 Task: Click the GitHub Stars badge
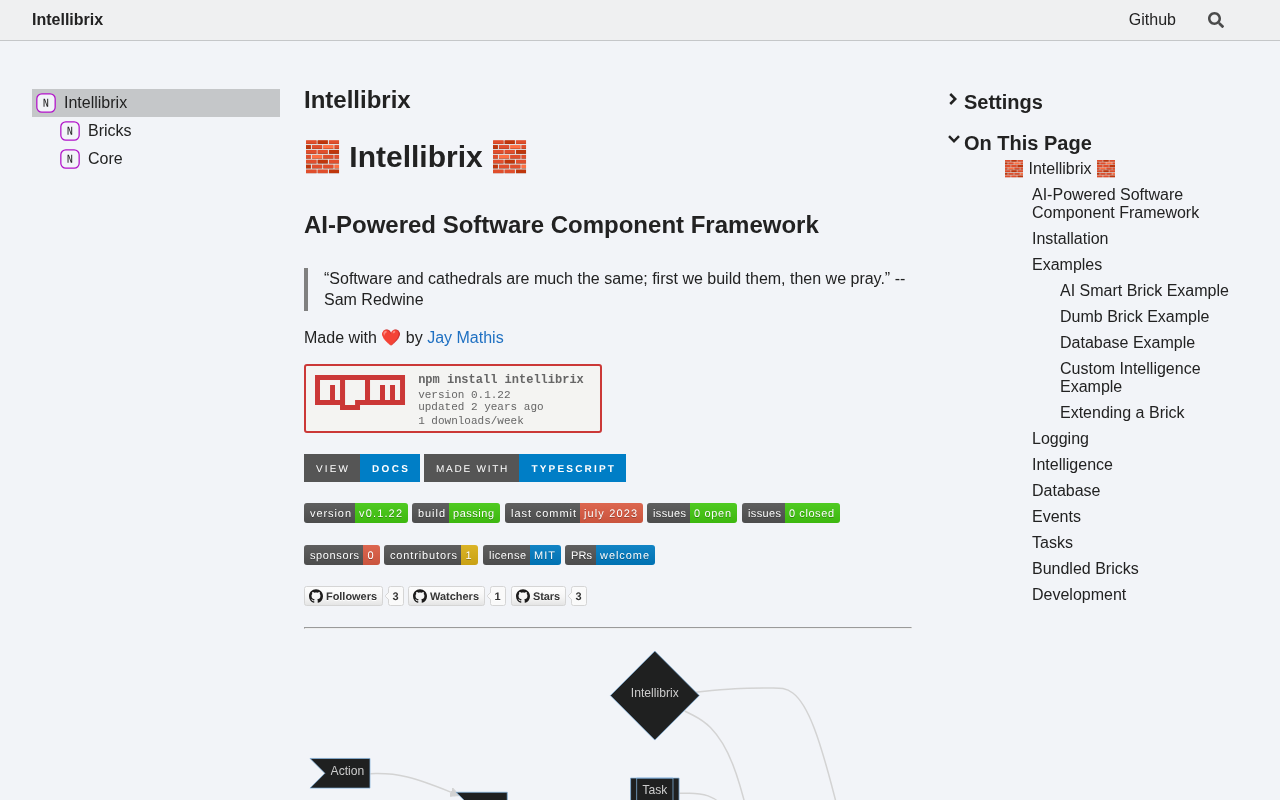[549, 596]
